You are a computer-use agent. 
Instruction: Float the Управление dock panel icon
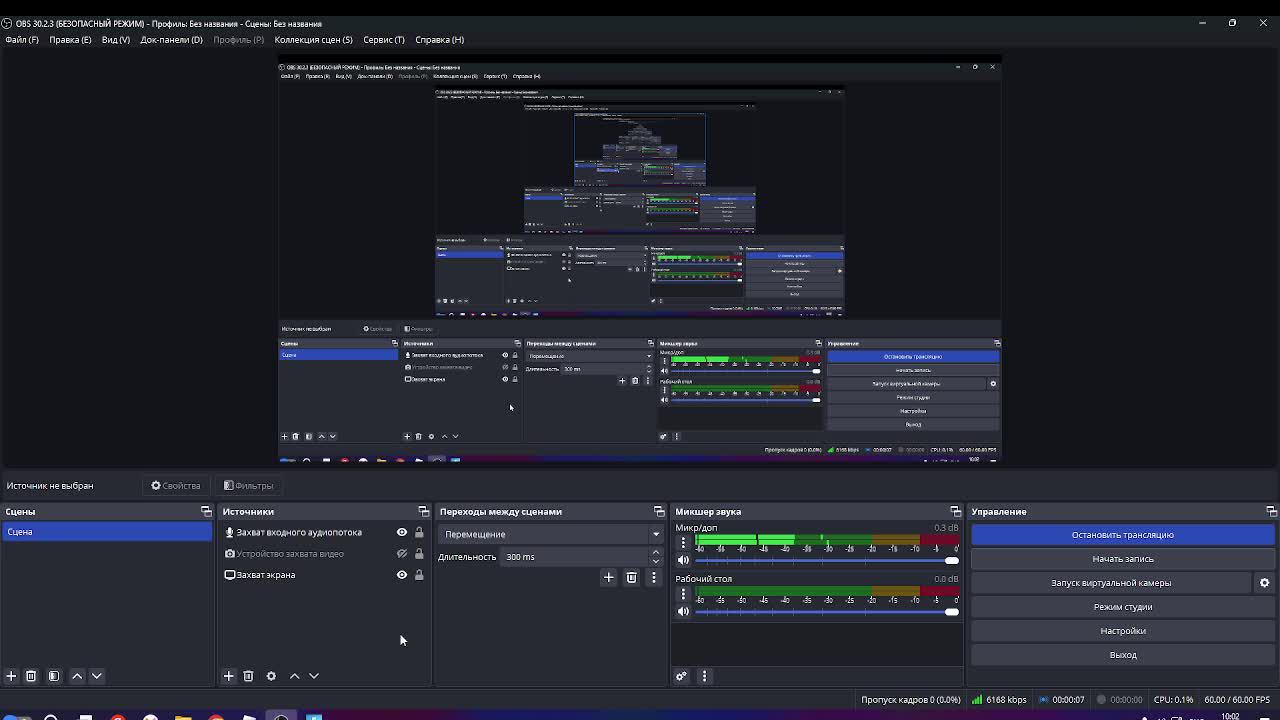[1271, 511]
